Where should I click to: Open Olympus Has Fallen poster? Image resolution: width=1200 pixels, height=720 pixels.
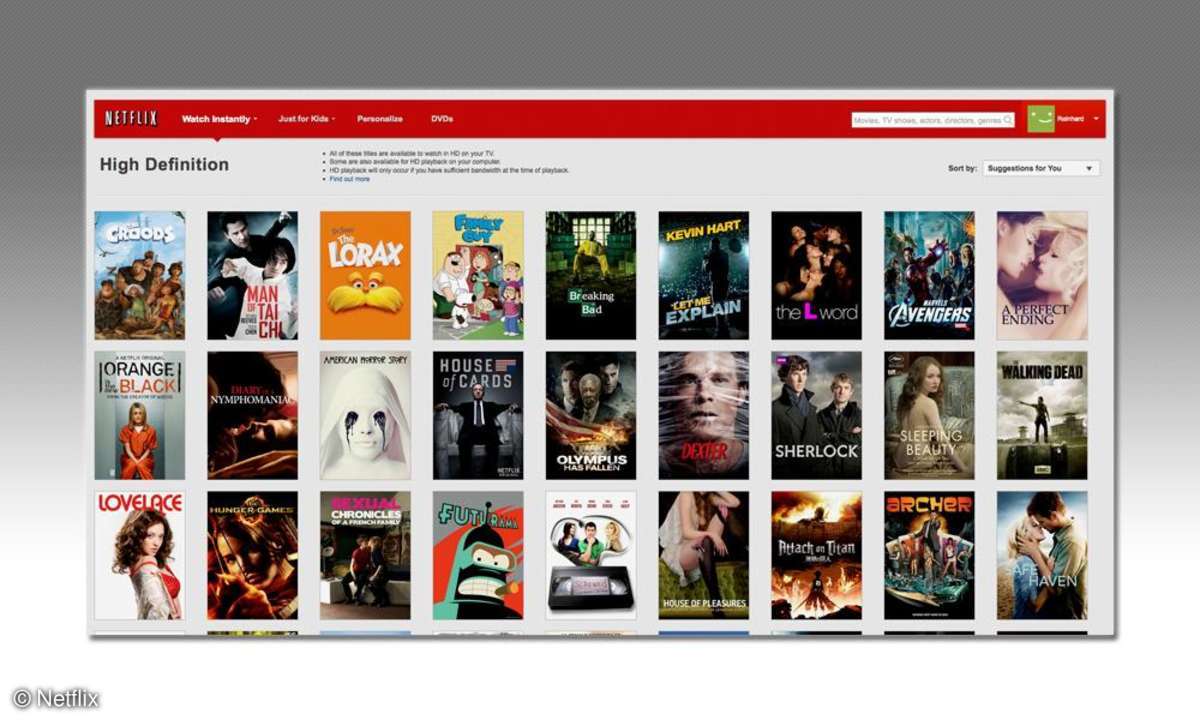click(x=591, y=415)
